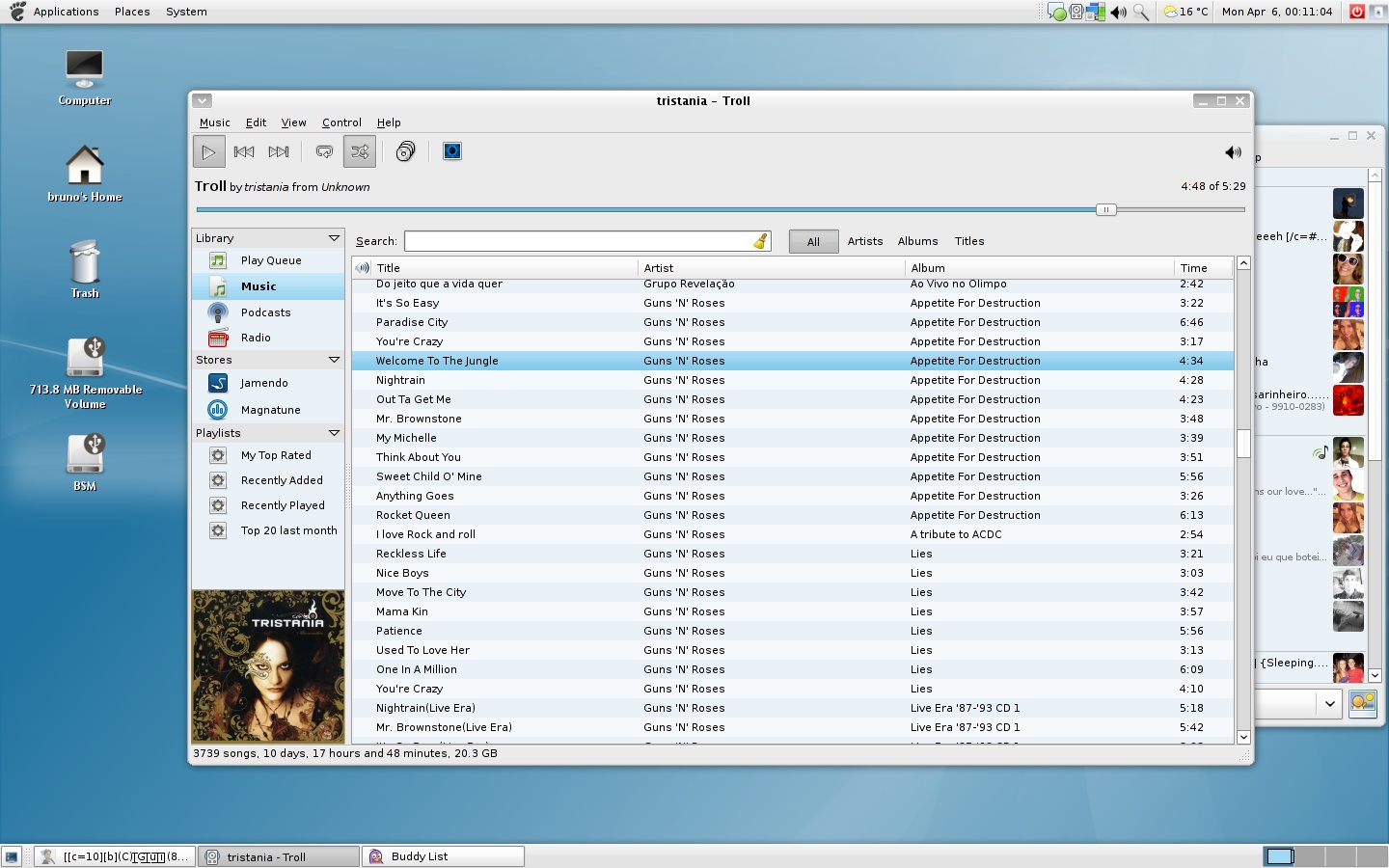Collapse the Playlists section
Image resolution: width=1389 pixels, height=868 pixels.
(334, 433)
